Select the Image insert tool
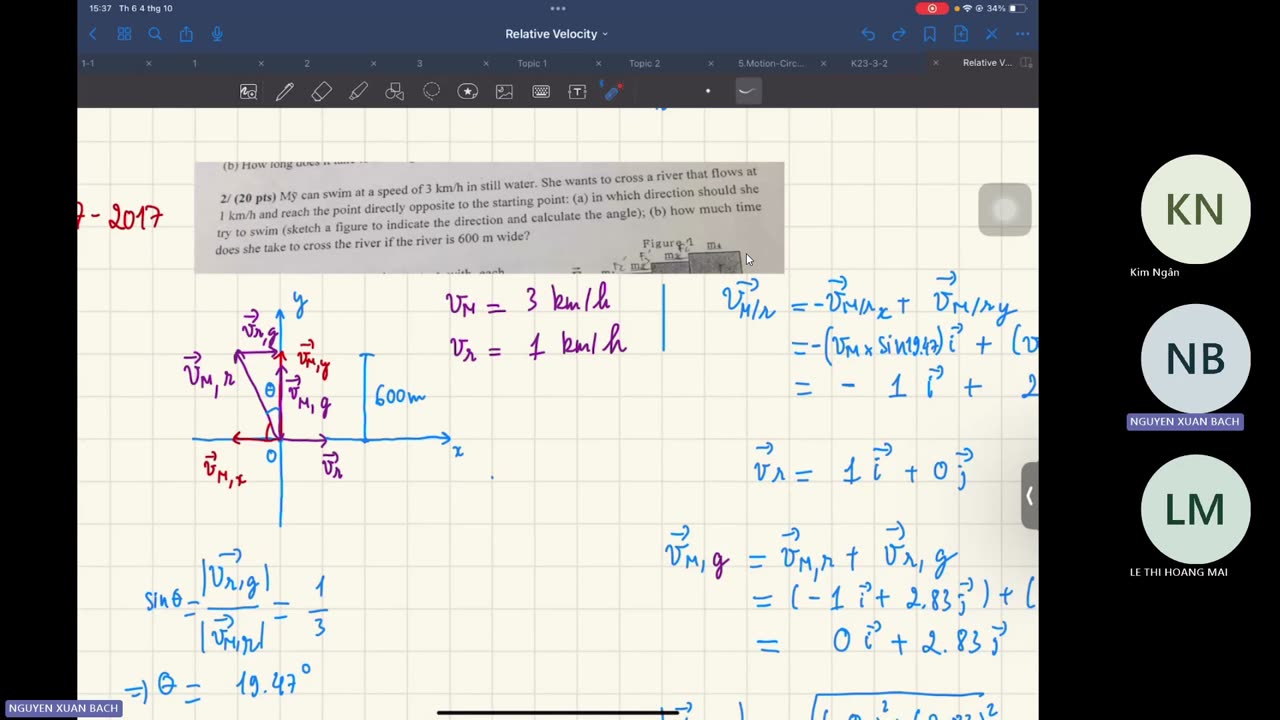Viewport: 1280px width, 720px height. 504,92
